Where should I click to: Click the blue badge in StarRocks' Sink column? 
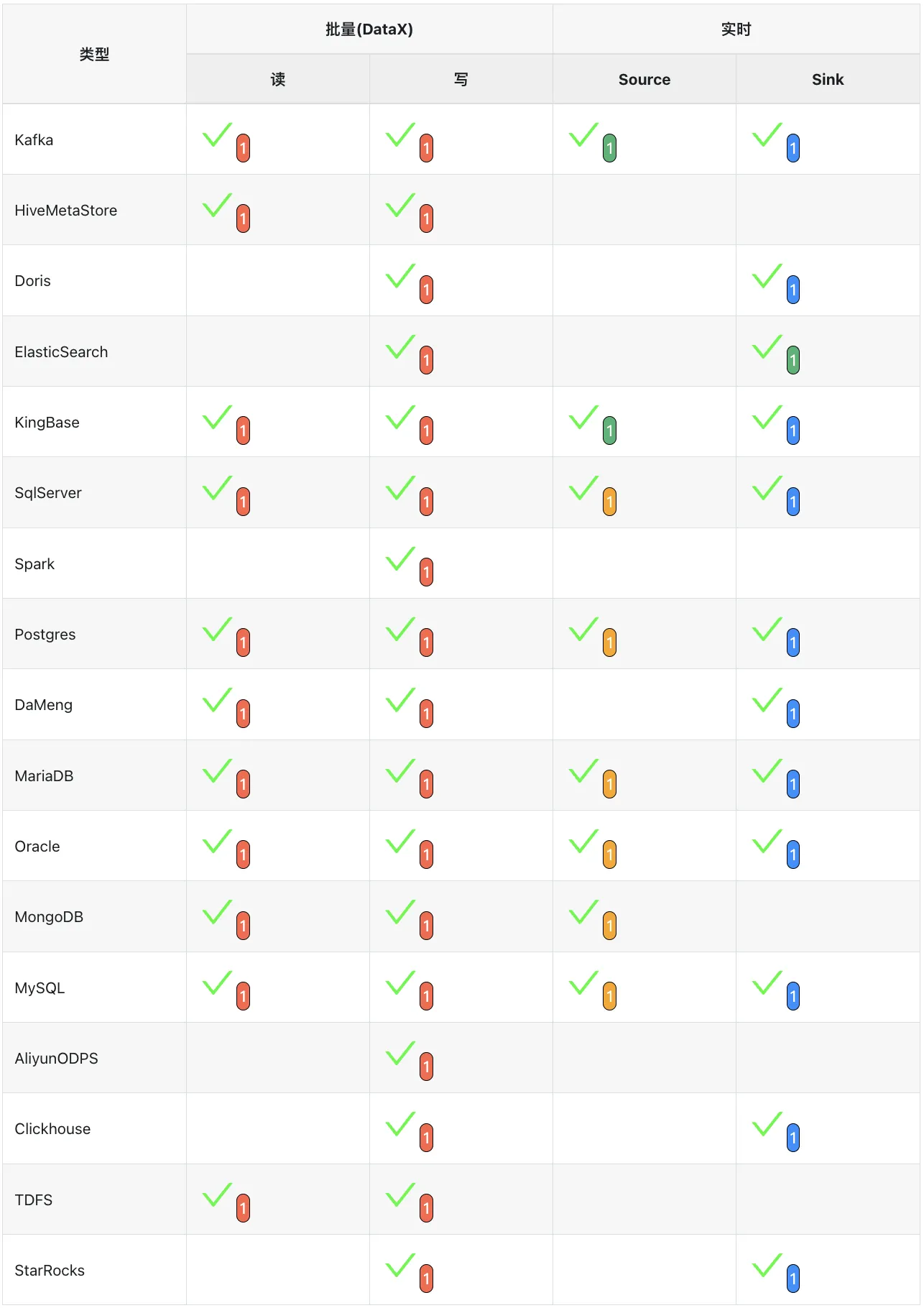[793, 1279]
